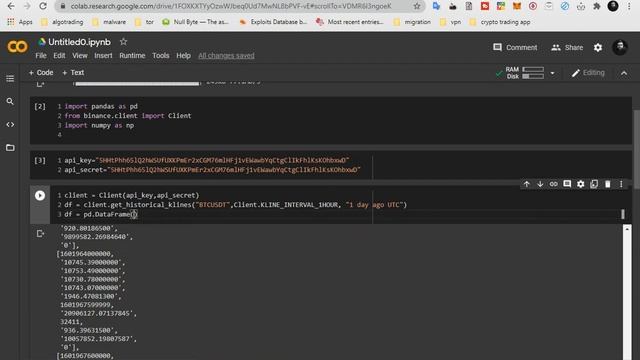
Task: Move cell down with arrow icon
Action: coord(540,184)
